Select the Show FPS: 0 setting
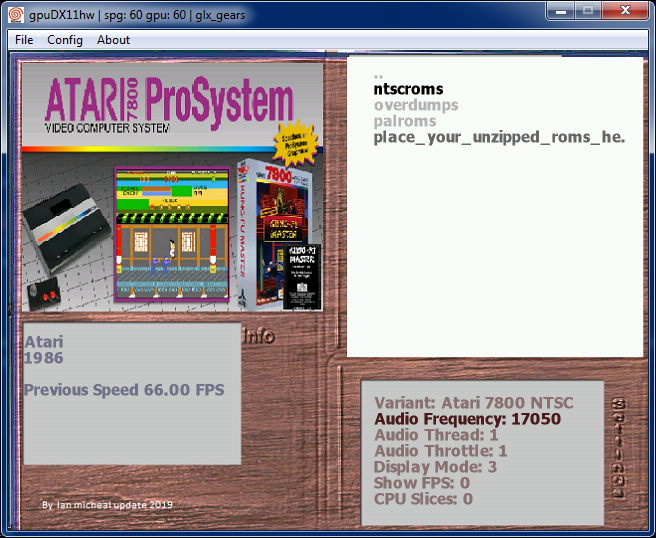This screenshot has height=538, width=656. point(422,483)
